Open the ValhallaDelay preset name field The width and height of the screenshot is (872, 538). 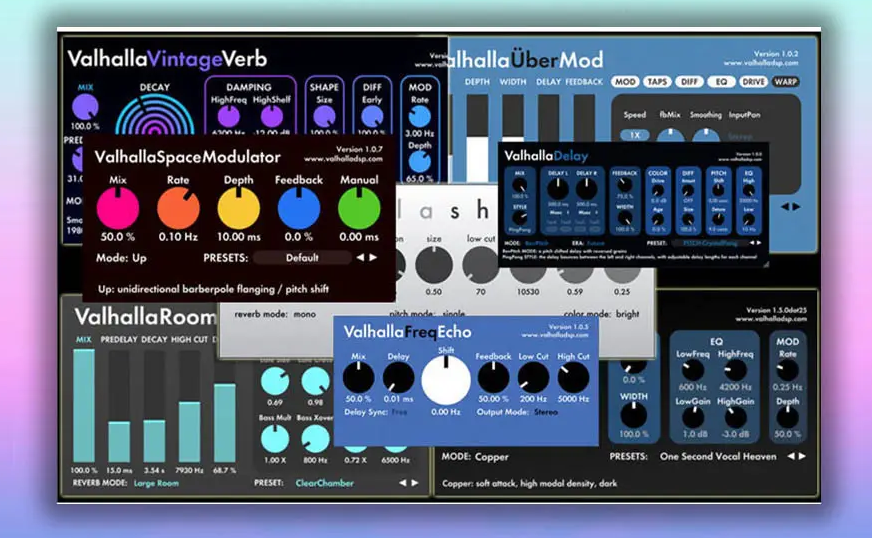(710, 243)
